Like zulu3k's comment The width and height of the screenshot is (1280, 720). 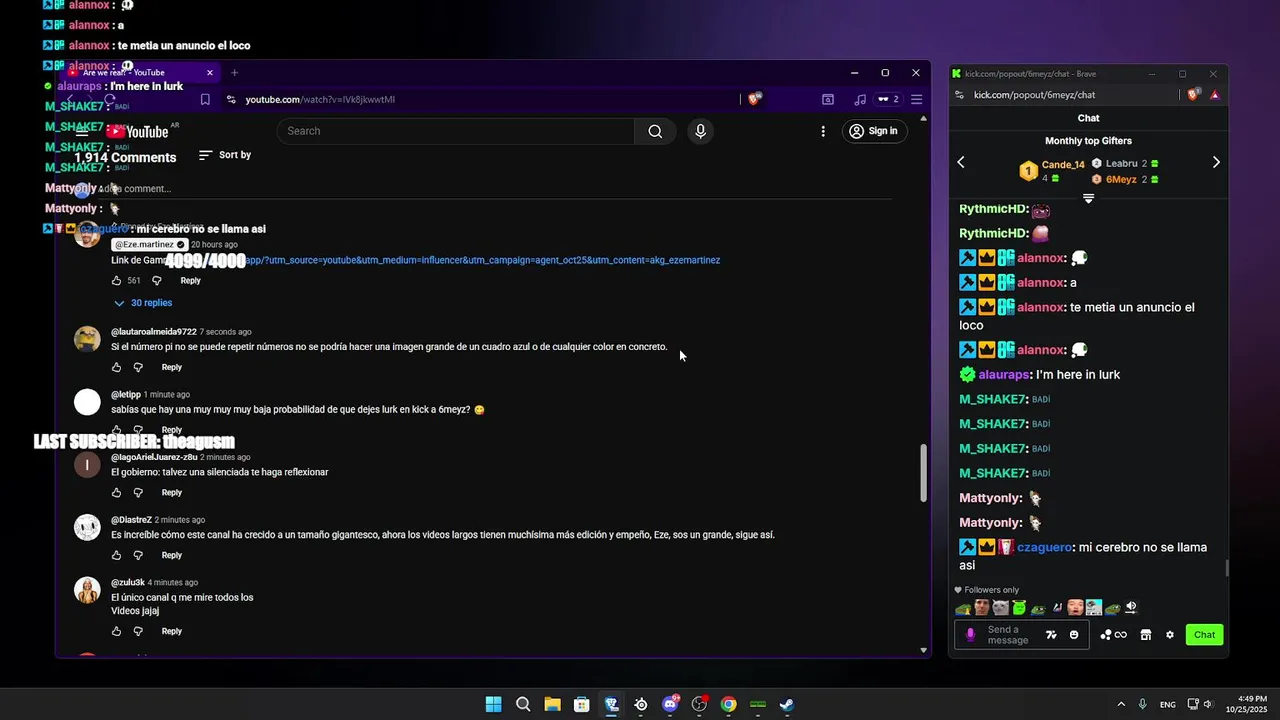(117, 631)
